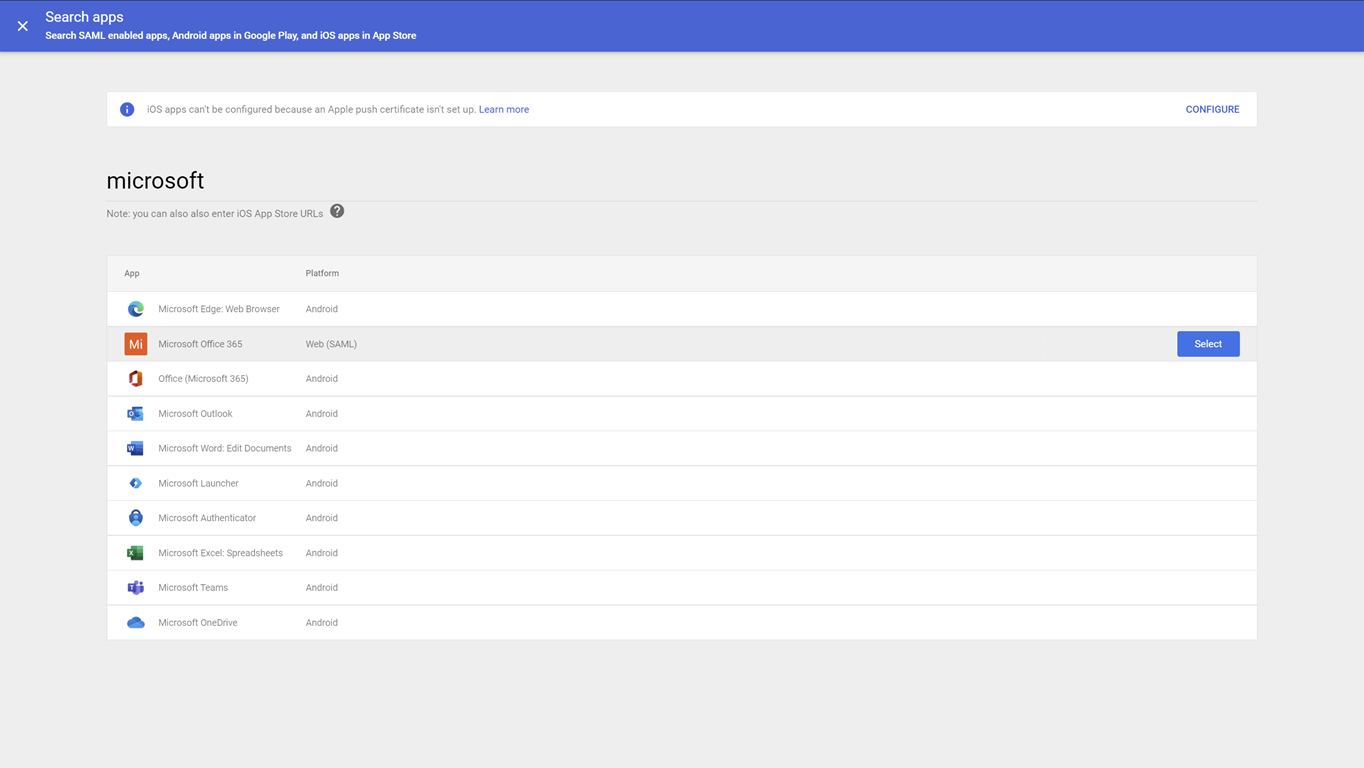Click the Microsoft Launcher icon
Screen dimensions: 1364x768
click(135, 484)
